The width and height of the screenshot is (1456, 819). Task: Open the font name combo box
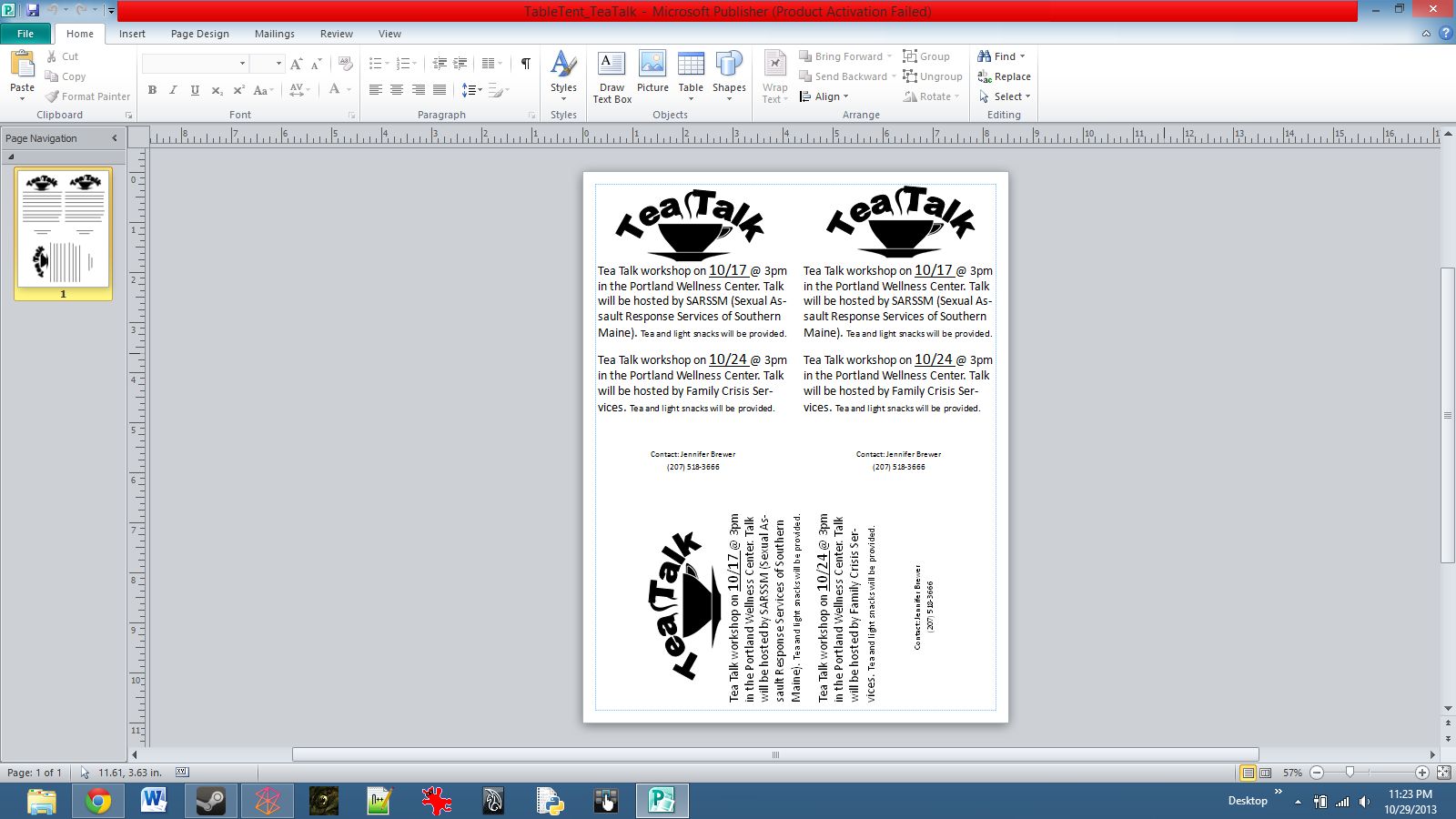pos(195,64)
